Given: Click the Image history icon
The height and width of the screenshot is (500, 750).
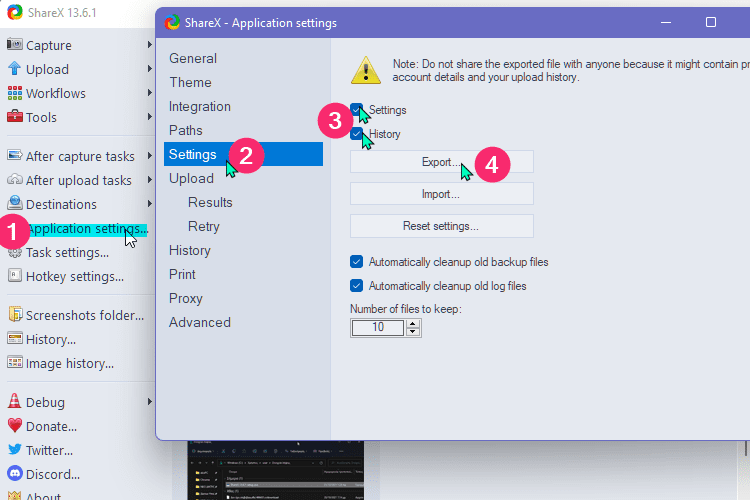Looking at the screenshot, I should [14, 362].
